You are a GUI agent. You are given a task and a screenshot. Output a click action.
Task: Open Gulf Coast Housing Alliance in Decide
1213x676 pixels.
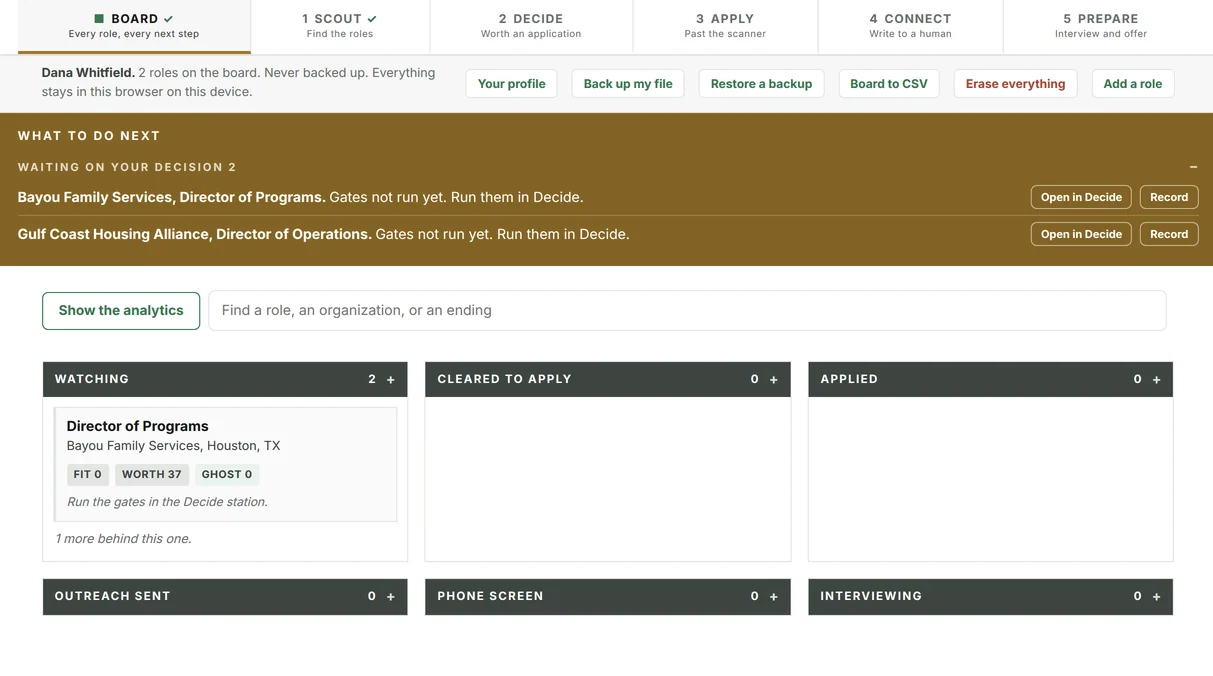pyautogui.click(x=1081, y=234)
